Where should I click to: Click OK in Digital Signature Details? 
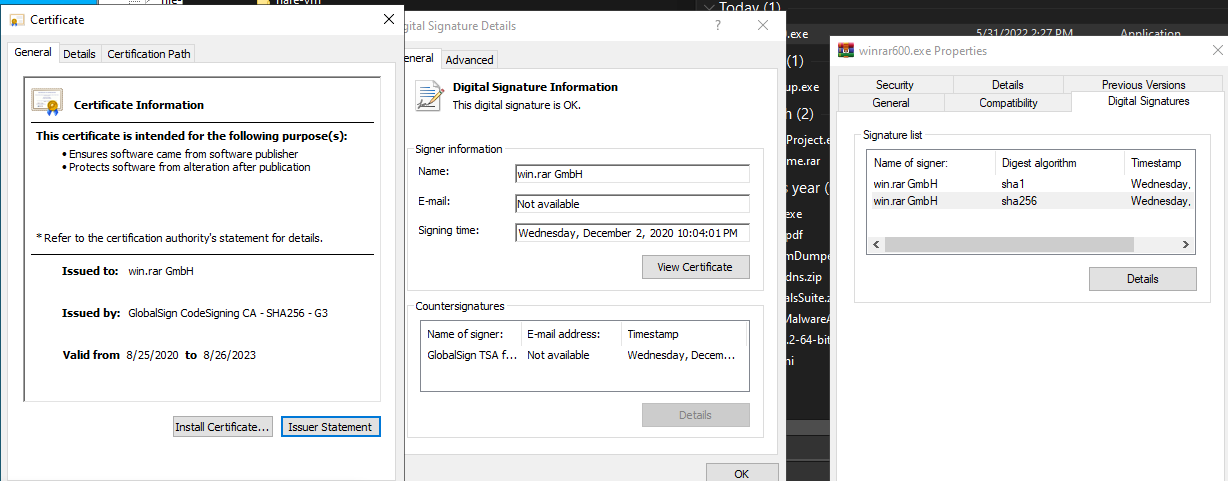741,472
